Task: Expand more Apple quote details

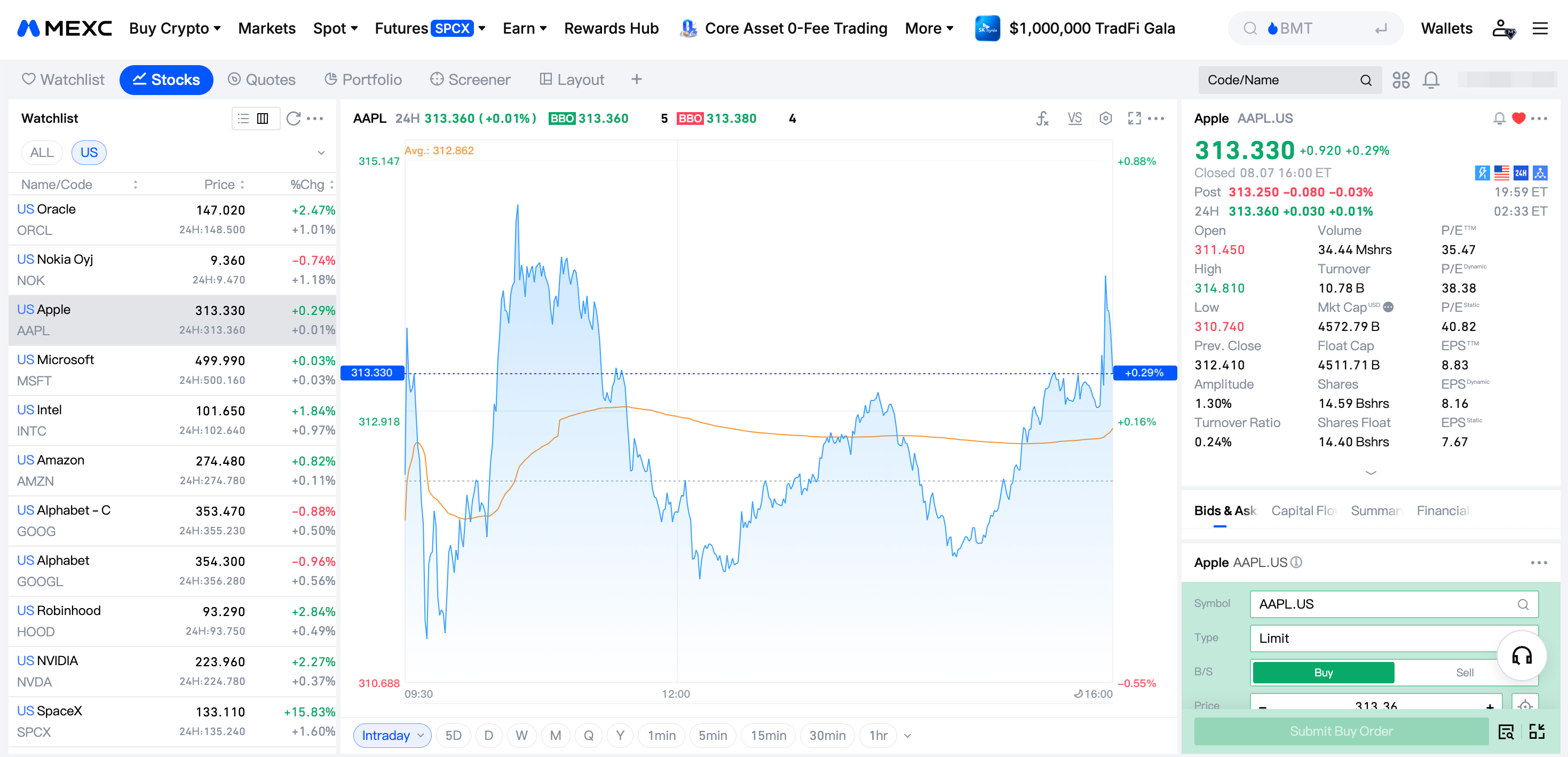Action: click(x=1371, y=472)
